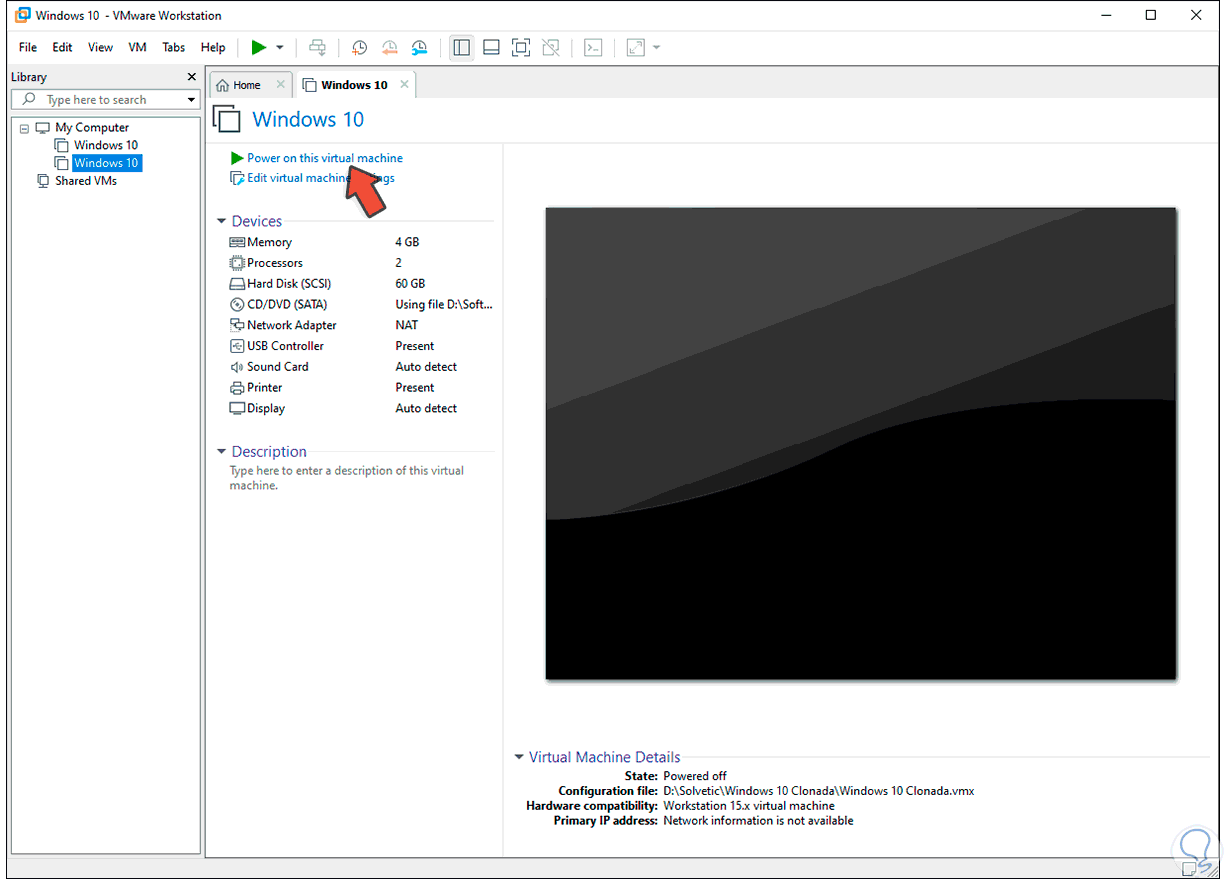Open the Library search filter dropdown
Viewport: 1228px width, 879px height.
(x=191, y=100)
